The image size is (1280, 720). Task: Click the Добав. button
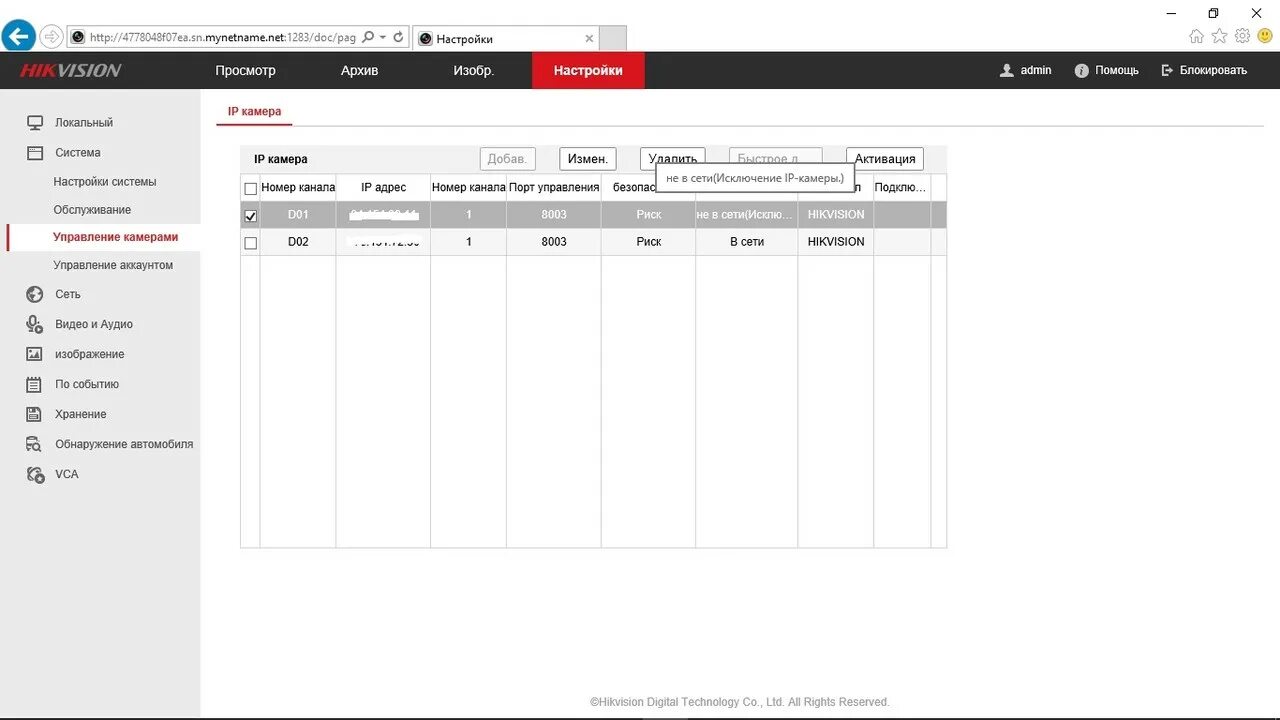coord(507,159)
